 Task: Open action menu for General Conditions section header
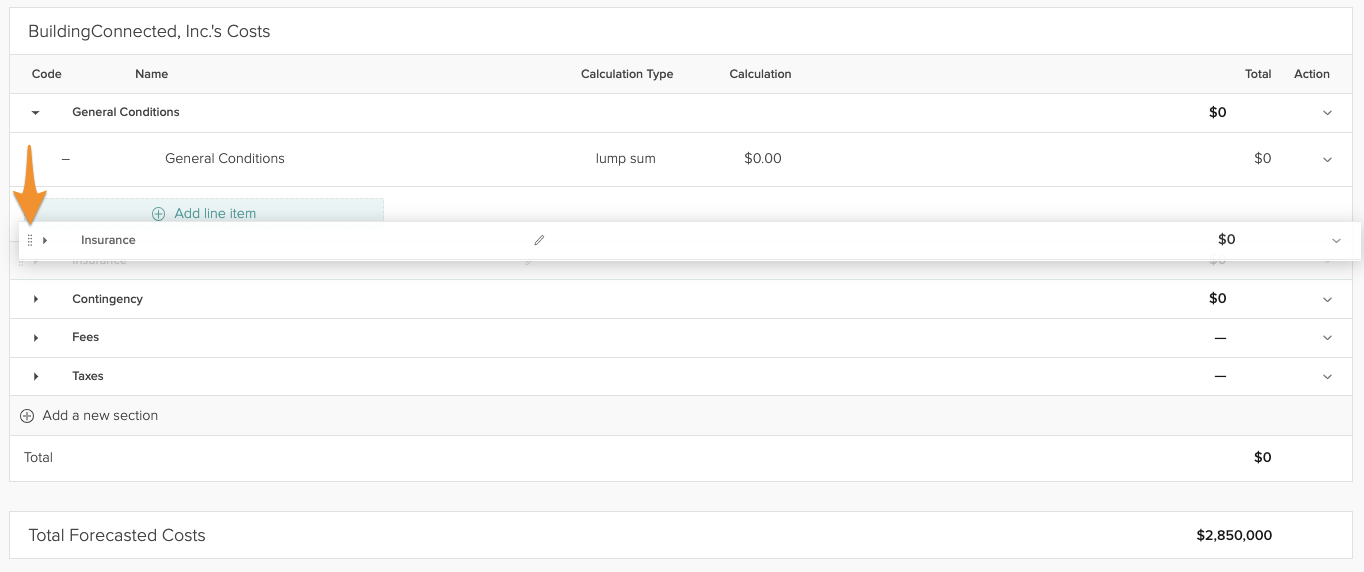1327,113
